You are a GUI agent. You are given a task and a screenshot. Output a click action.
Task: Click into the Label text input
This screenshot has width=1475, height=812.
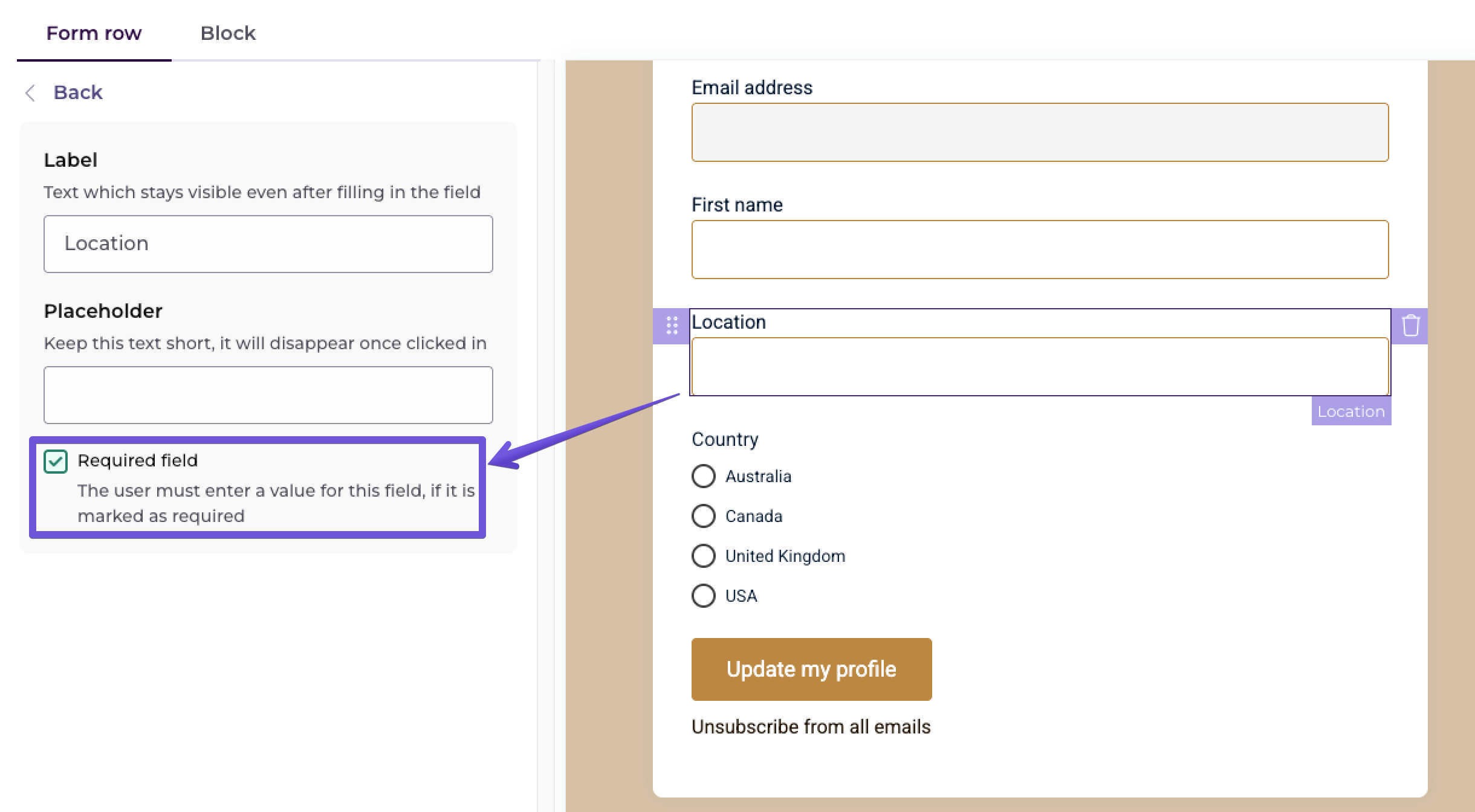(268, 244)
